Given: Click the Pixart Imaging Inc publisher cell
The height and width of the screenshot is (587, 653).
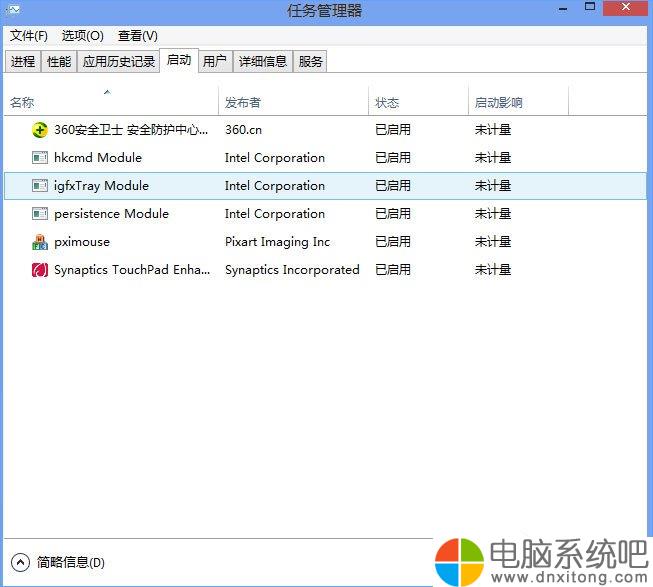Looking at the screenshot, I should point(277,242).
